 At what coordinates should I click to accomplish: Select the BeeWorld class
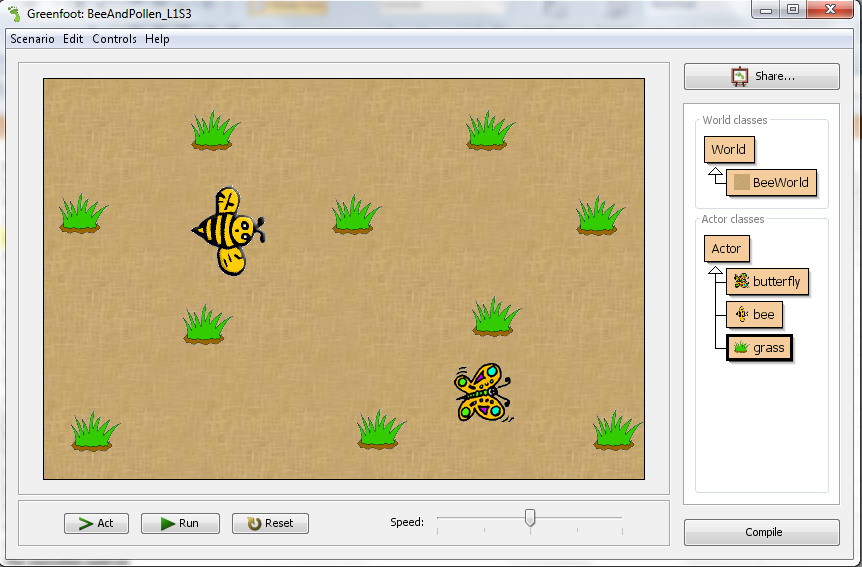771,183
